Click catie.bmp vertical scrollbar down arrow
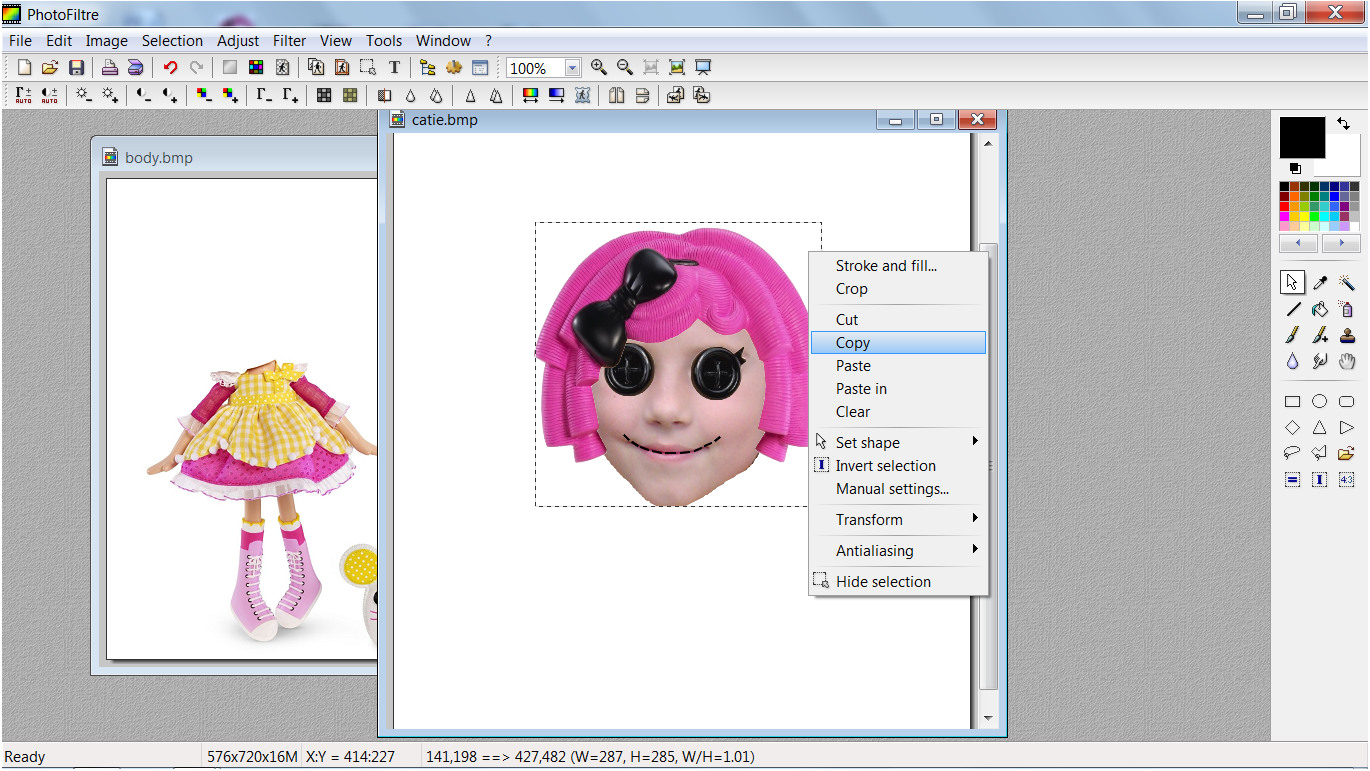Image resolution: width=1370 pixels, height=771 pixels. (x=988, y=718)
